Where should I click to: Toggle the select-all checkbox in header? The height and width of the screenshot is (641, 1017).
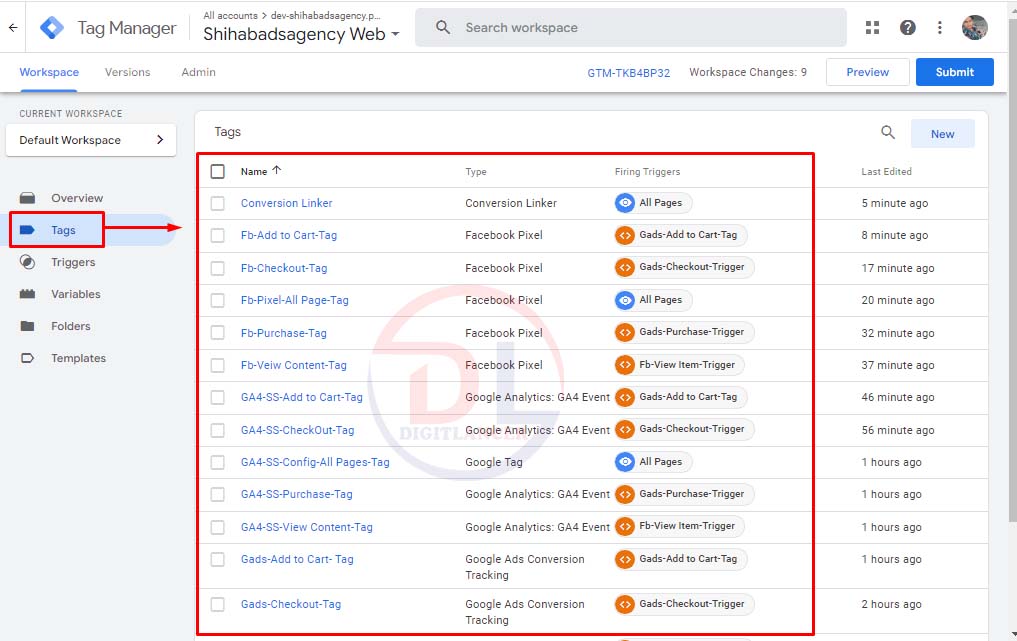tap(218, 171)
